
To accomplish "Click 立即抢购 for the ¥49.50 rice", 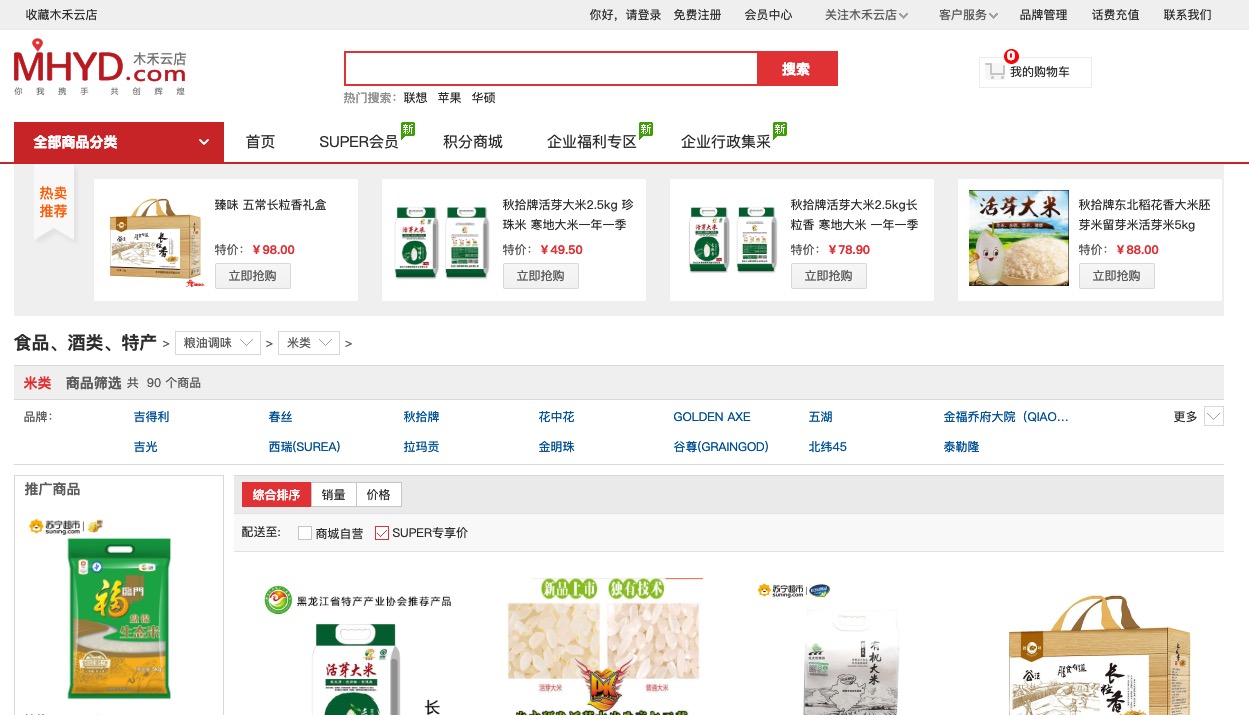I will (541, 276).
